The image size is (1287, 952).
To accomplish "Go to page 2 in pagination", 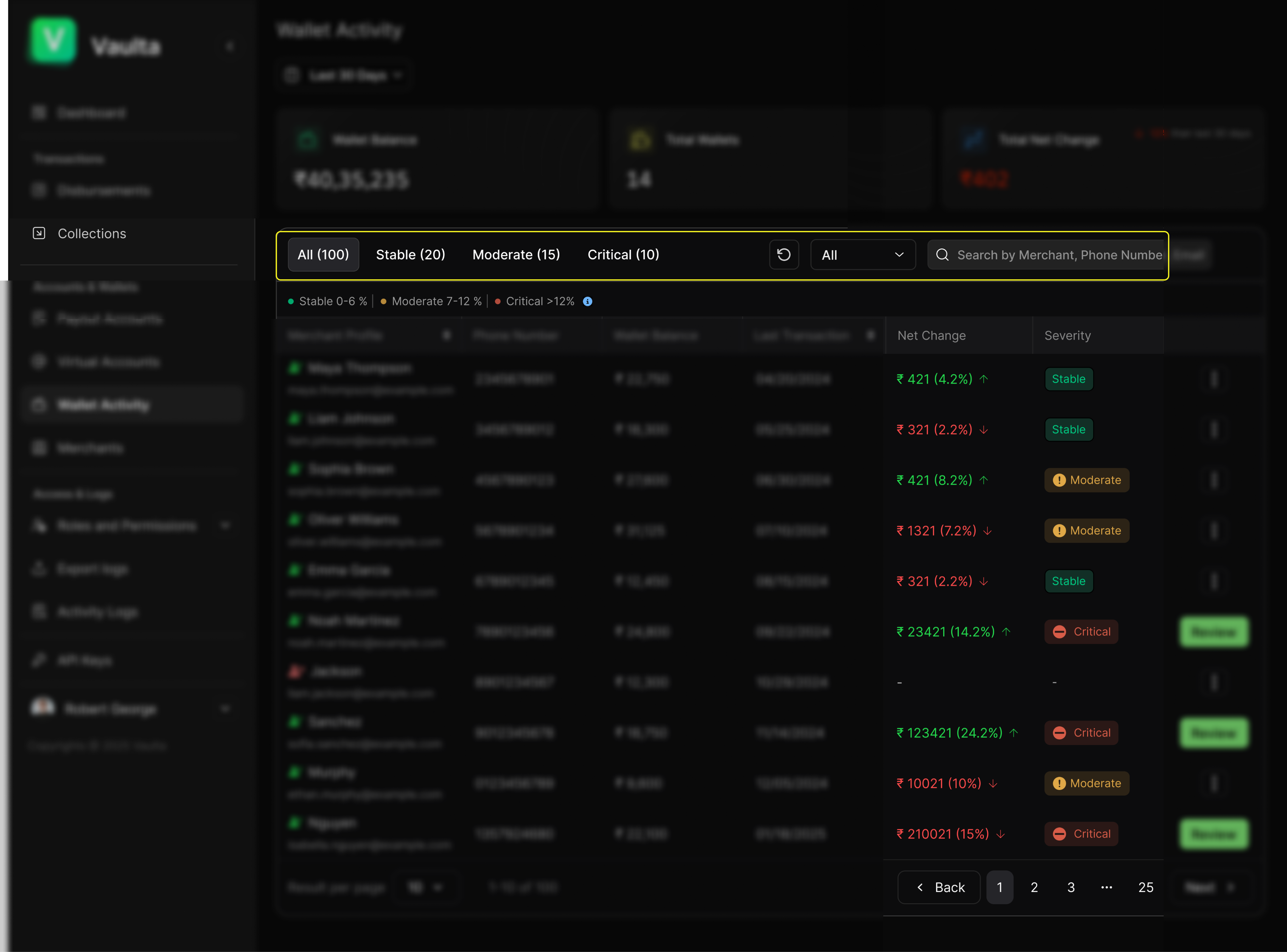I will click(x=1034, y=887).
